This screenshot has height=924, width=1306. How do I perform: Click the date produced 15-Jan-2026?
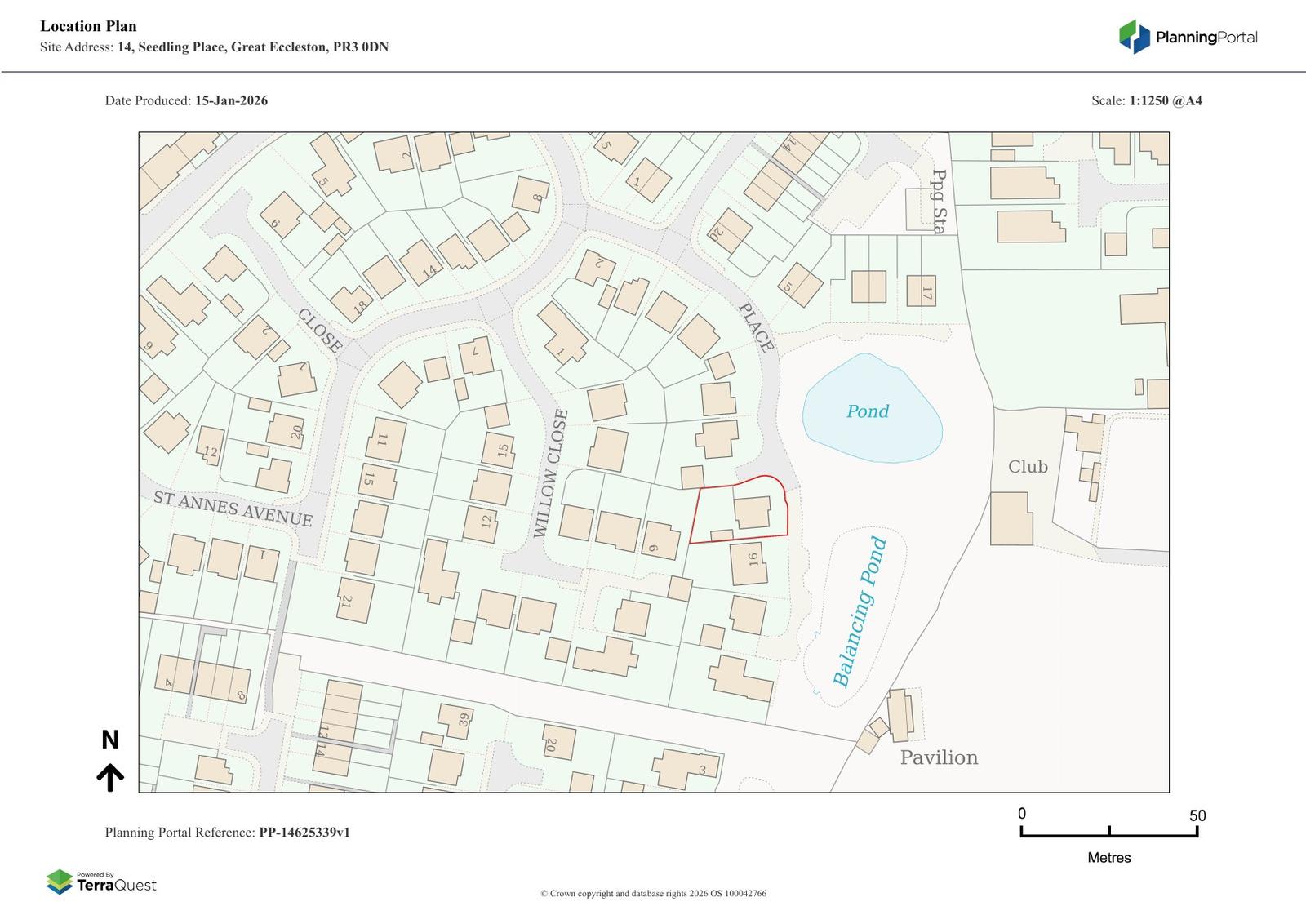pyautogui.click(x=231, y=101)
